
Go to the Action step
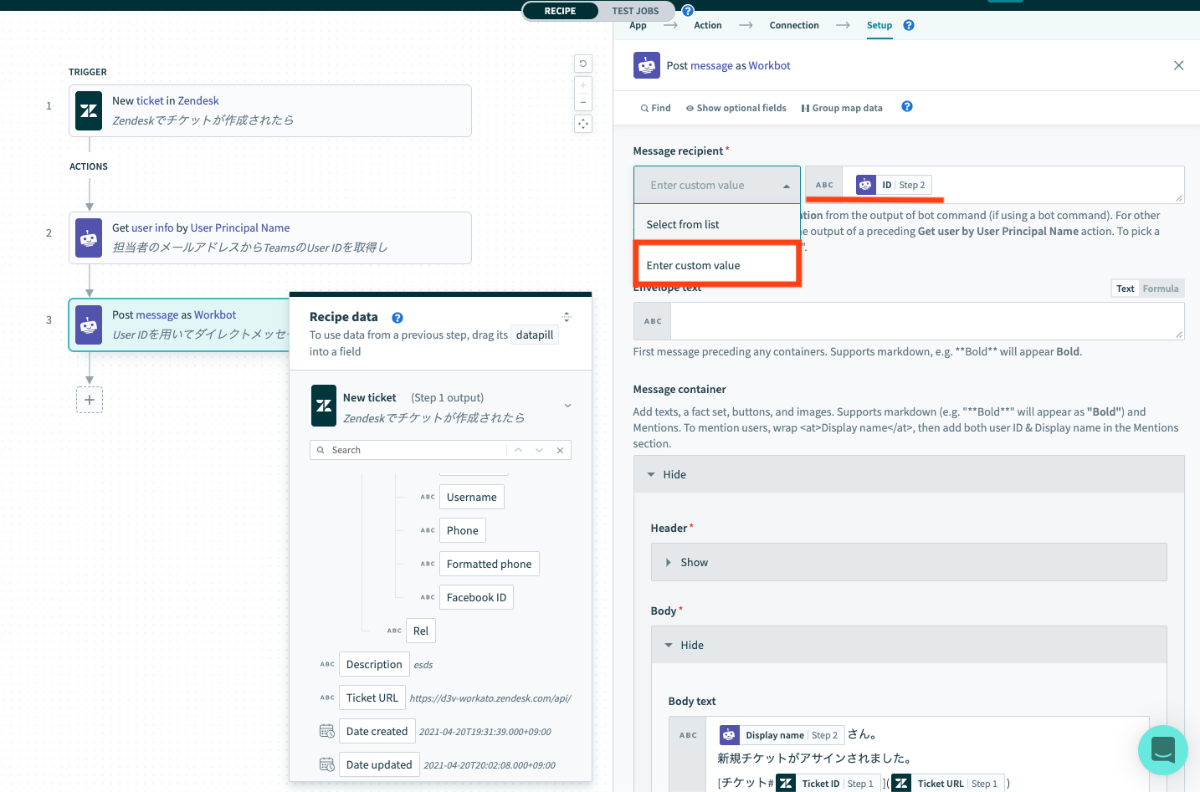coord(708,25)
